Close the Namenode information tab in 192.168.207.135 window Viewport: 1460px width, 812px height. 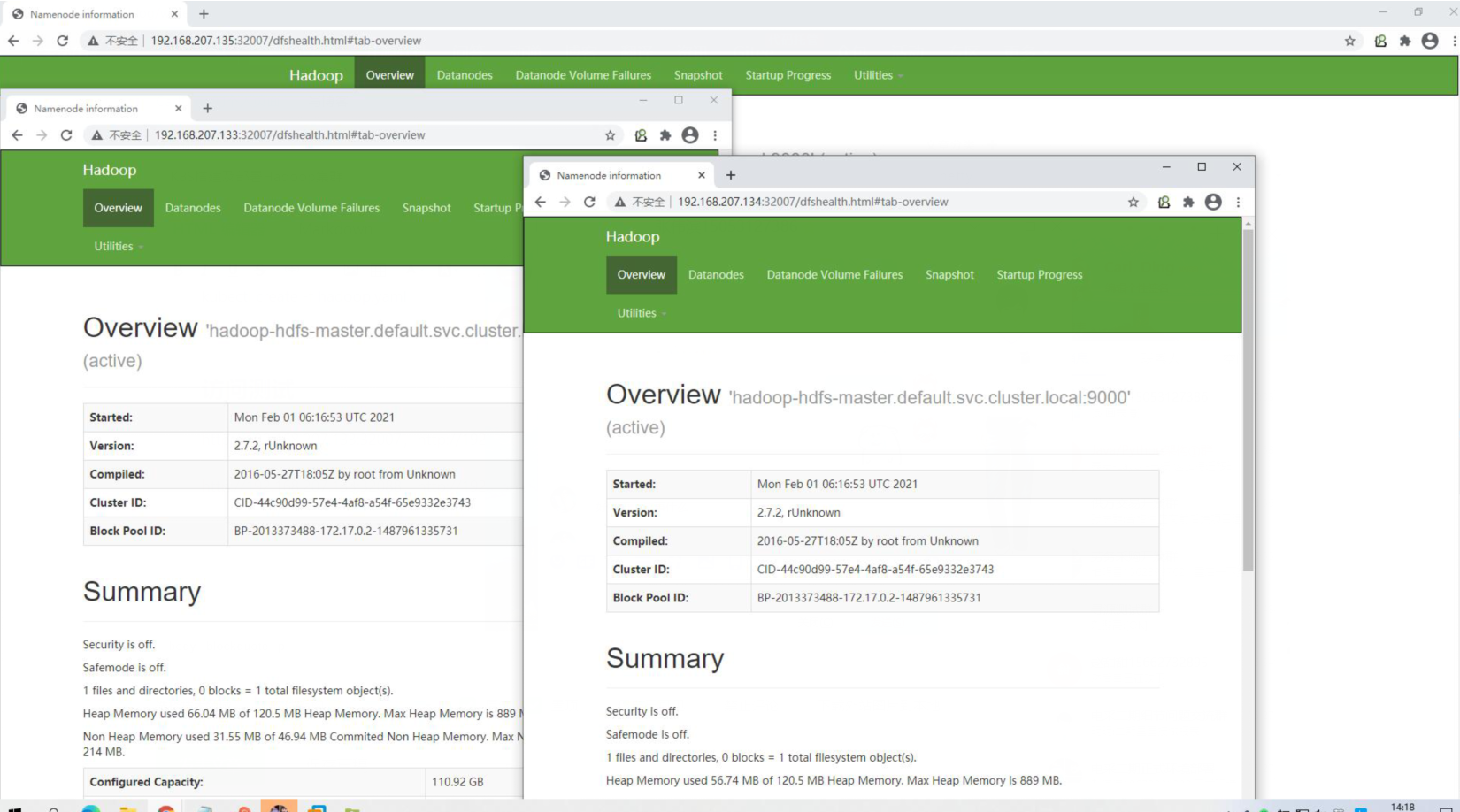[174, 14]
